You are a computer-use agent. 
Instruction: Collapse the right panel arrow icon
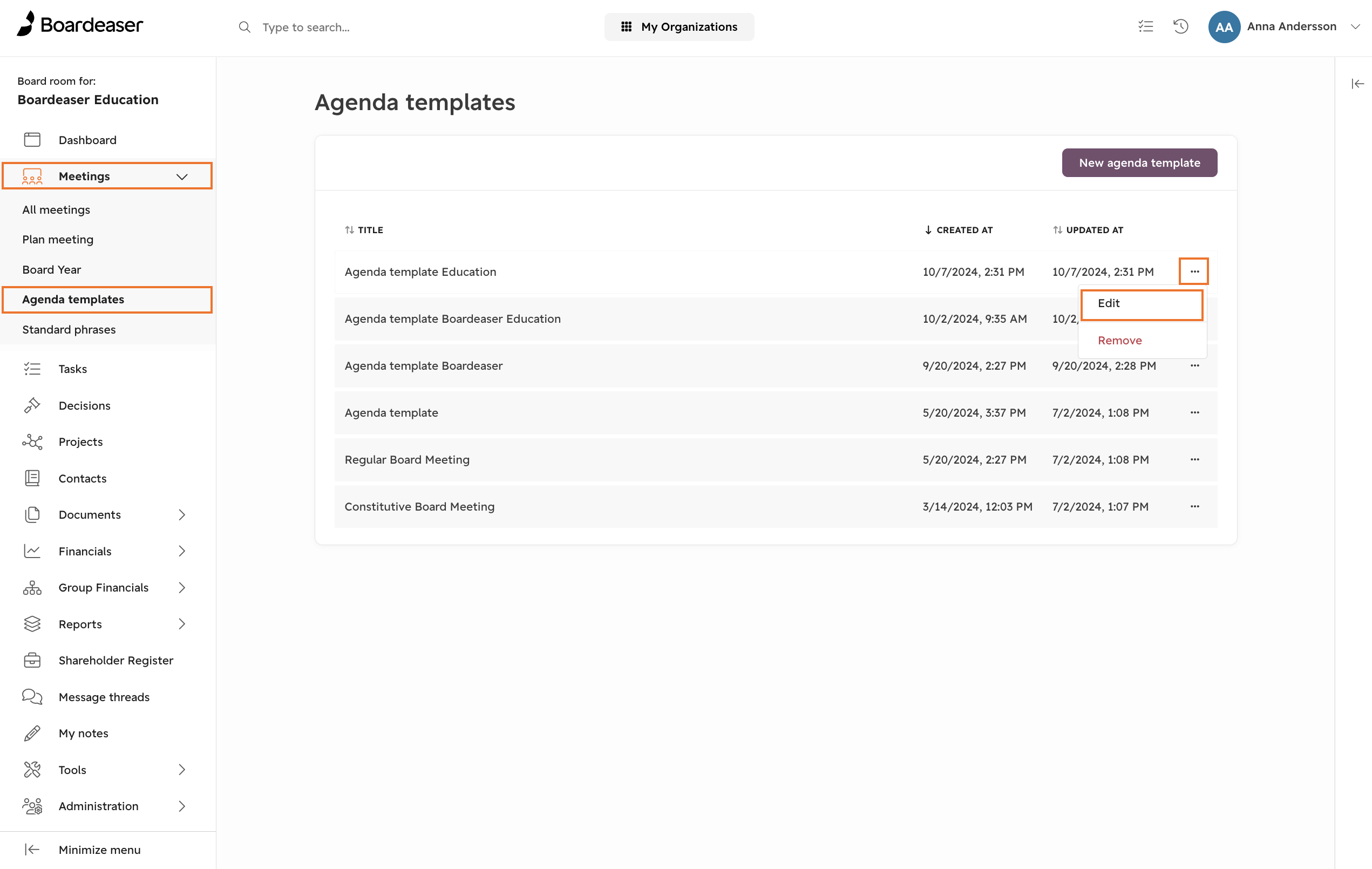1358,84
